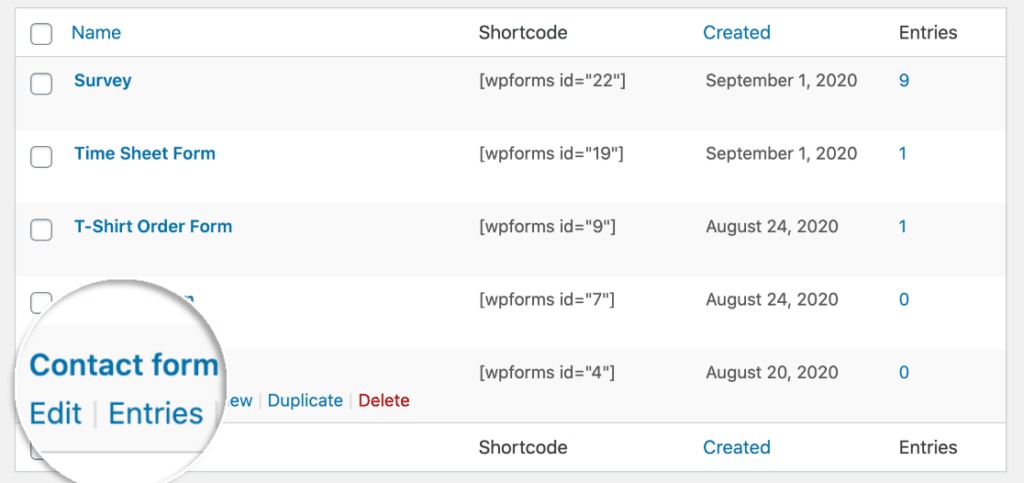
Task: Click Edit under Contact form
Action: click(x=56, y=414)
